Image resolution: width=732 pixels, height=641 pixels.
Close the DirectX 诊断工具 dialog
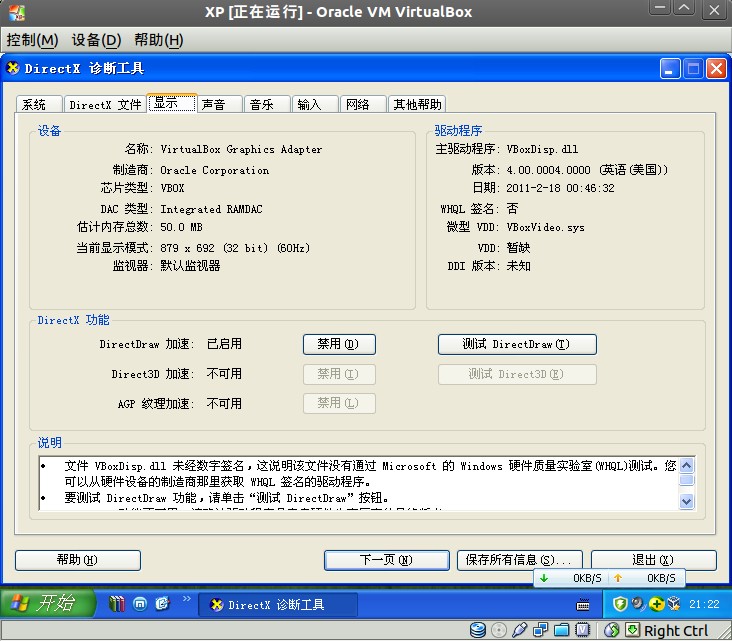pos(716,69)
